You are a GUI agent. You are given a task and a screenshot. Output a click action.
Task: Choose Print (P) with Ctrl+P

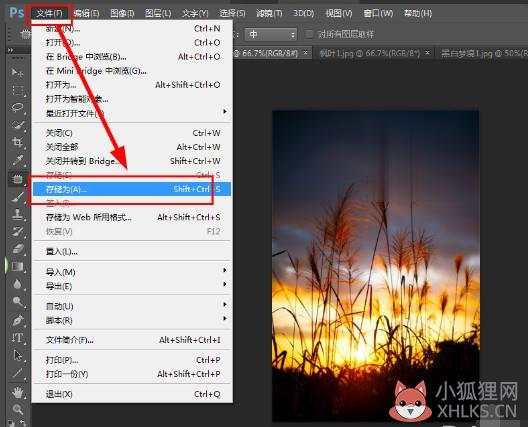click(x=131, y=360)
